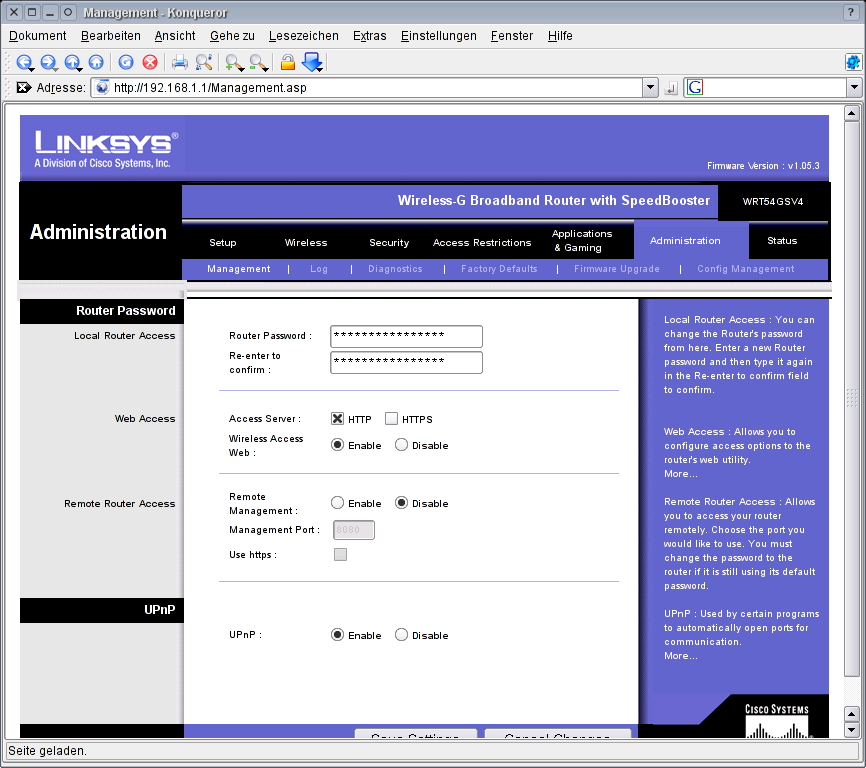Expand the address bar history dropdown
Viewport: 866px width, 768px height.
pyautogui.click(x=651, y=87)
